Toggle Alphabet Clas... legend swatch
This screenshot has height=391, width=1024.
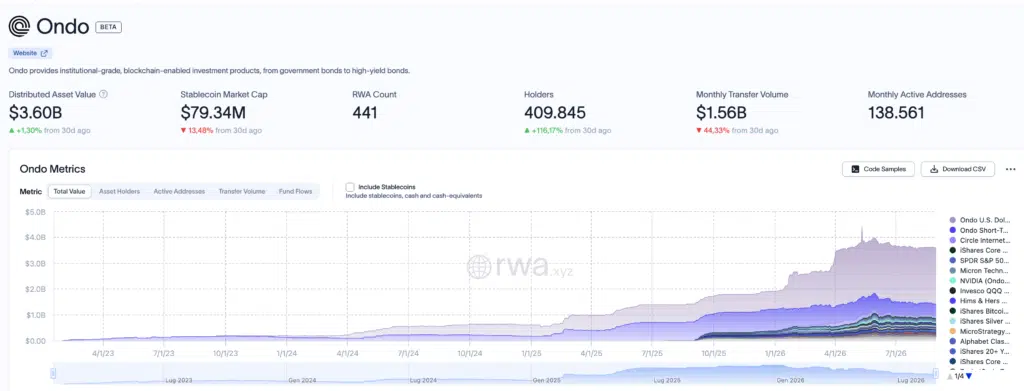coord(953,341)
